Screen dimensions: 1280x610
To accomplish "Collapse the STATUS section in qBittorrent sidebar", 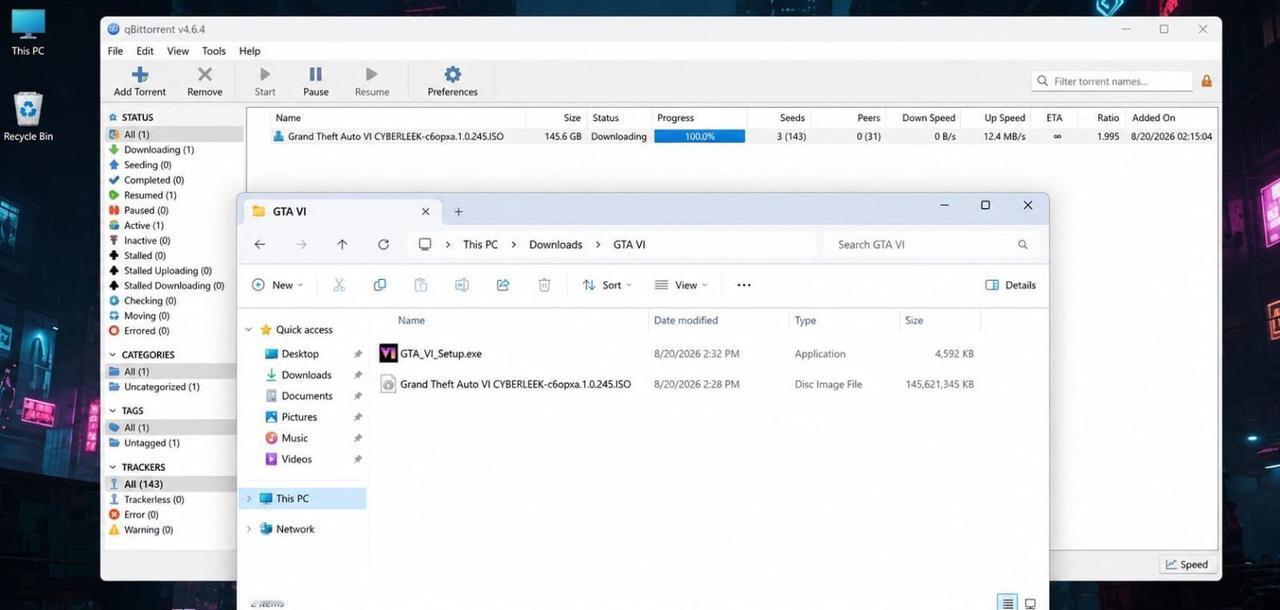I will [x=112, y=118].
